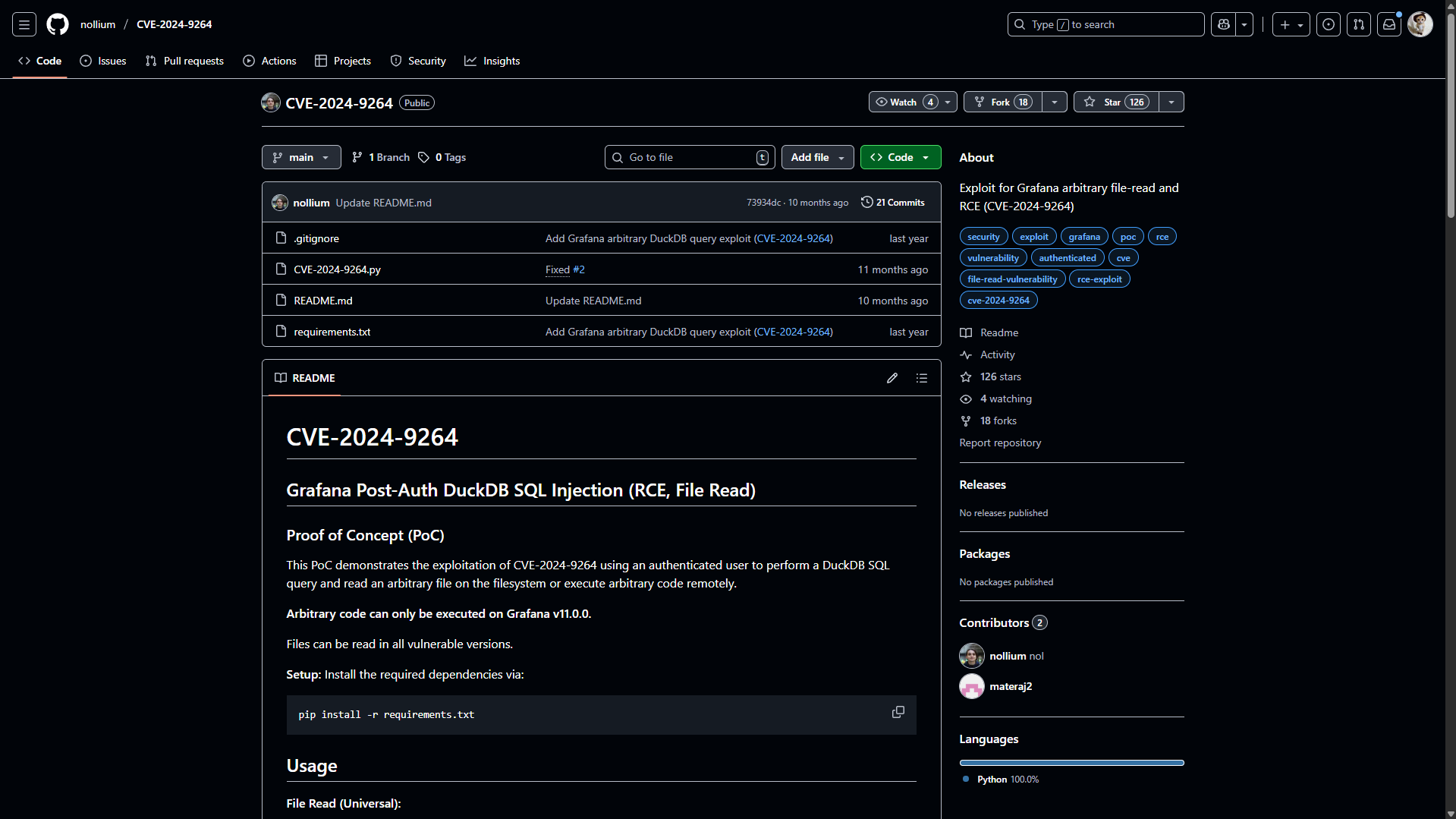Open the global navigation hamburger menu

click(x=24, y=24)
